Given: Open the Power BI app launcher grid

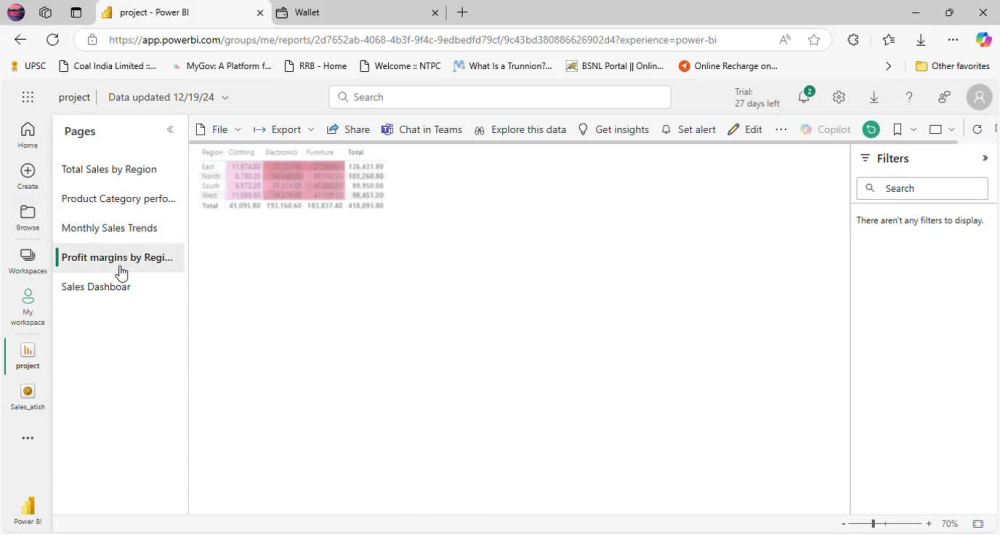Looking at the screenshot, I should (27, 97).
